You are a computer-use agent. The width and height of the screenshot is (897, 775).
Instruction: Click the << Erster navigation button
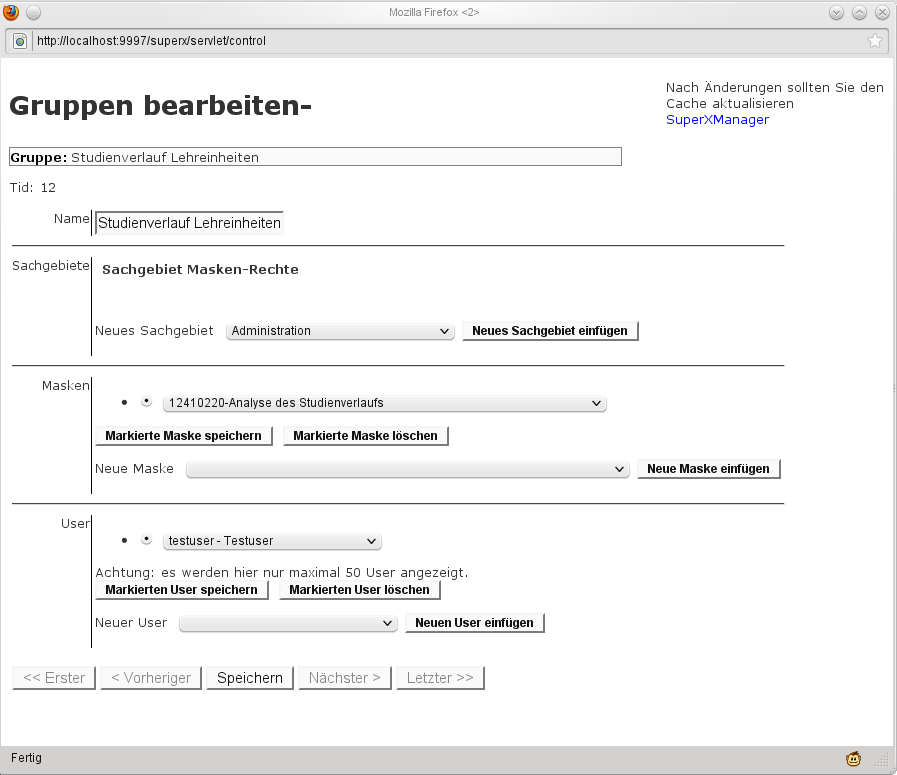54,678
